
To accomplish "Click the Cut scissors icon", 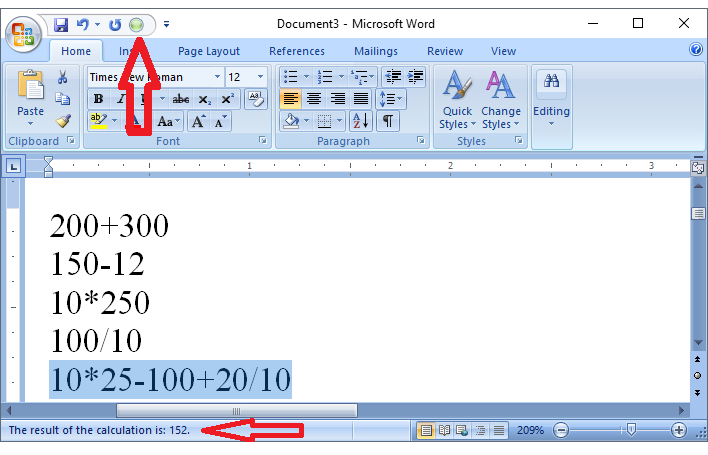I will click(63, 77).
